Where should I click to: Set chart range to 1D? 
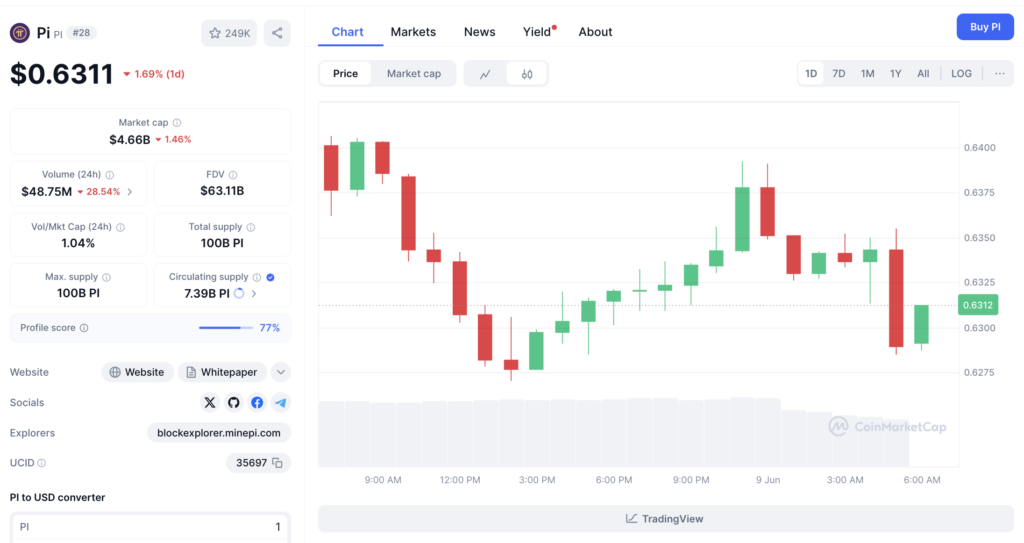click(x=811, y=74)
